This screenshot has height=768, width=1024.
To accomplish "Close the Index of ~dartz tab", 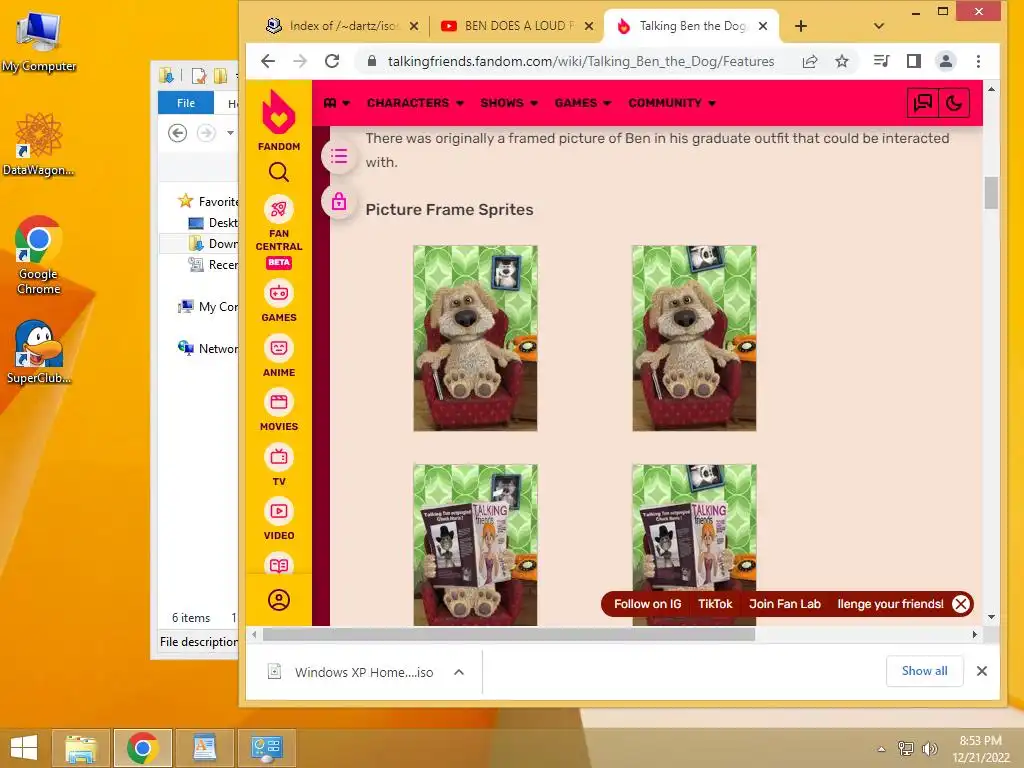I will click(413, 26).
